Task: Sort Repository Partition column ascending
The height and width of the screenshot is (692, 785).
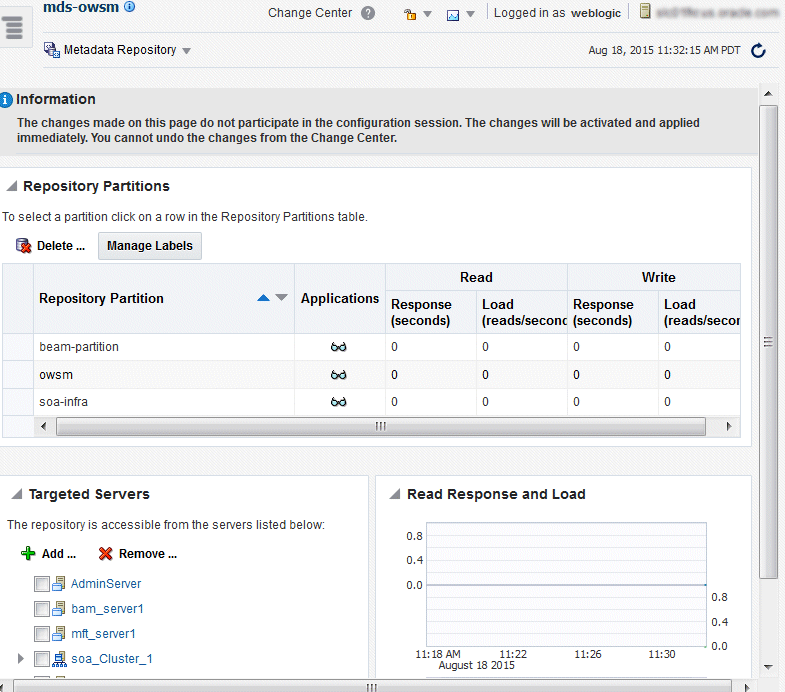Action: tap(263, 298)
